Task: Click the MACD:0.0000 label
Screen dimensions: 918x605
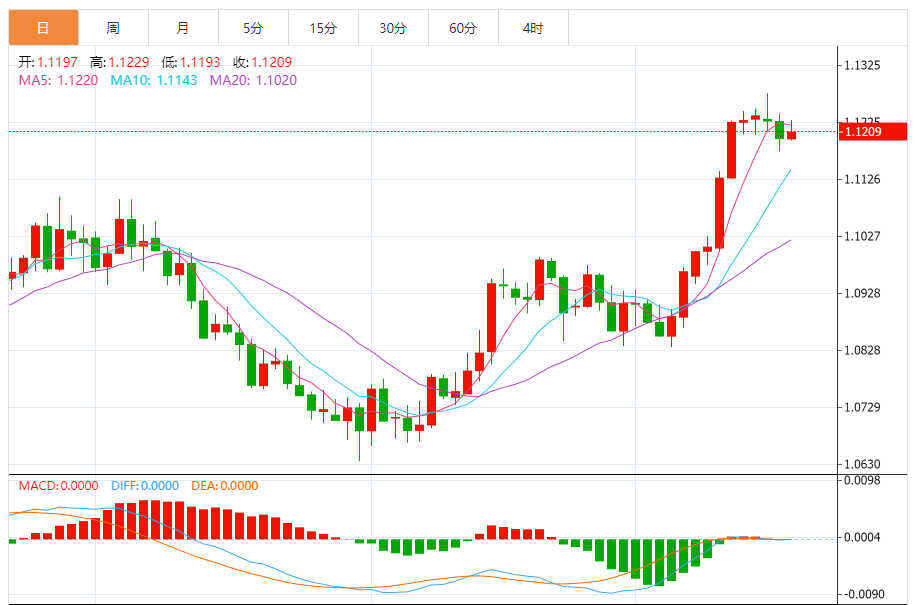Action: (x=59, y=486)
